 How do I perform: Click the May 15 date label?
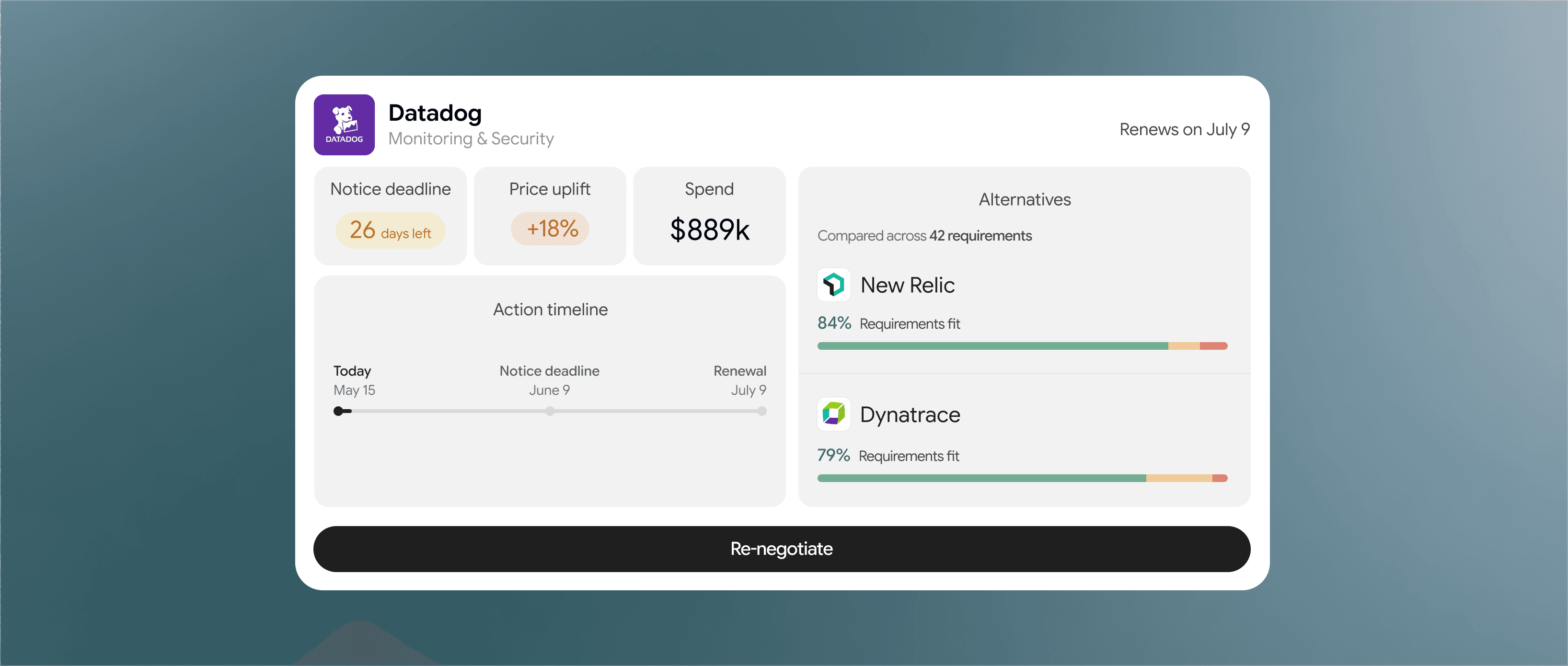[354, 390]
